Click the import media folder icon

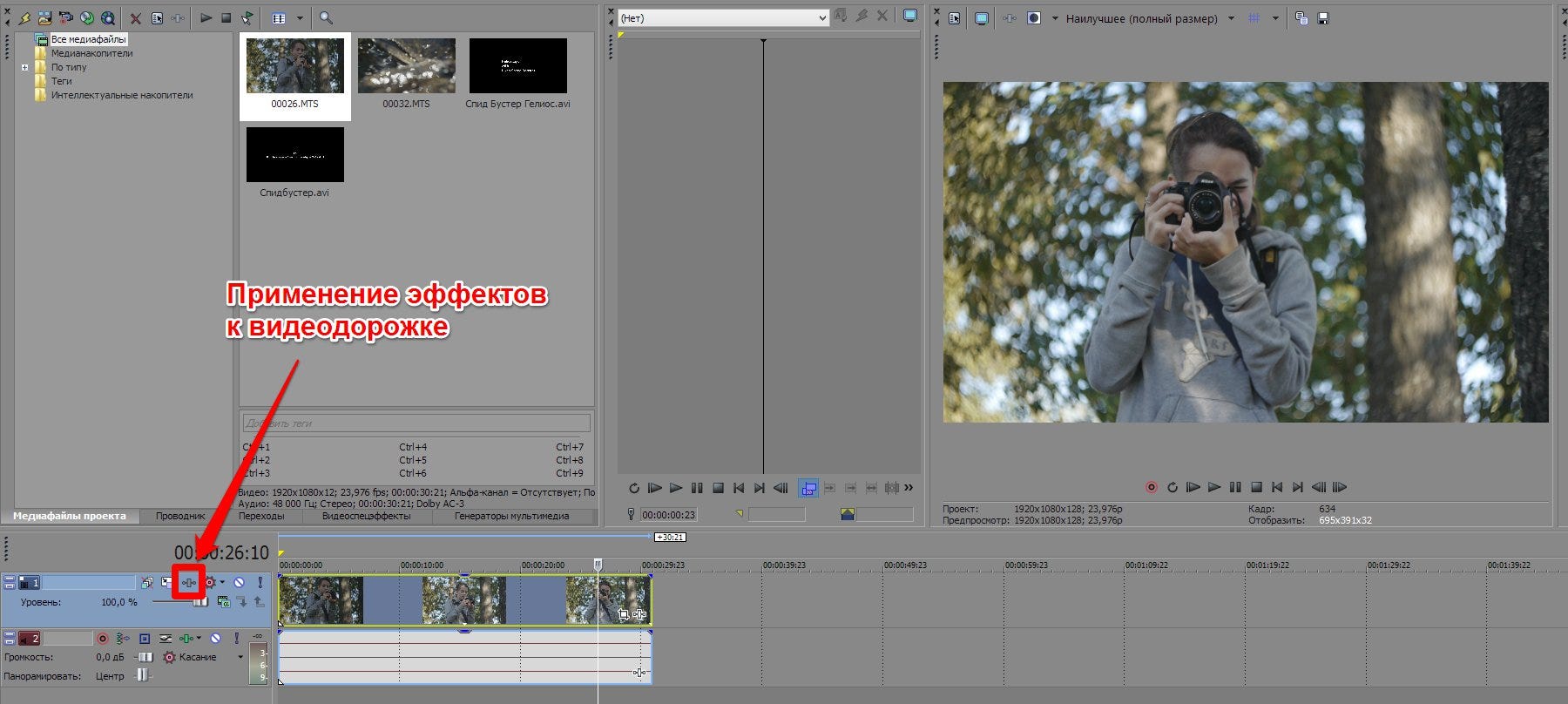(x=45, y=17)
